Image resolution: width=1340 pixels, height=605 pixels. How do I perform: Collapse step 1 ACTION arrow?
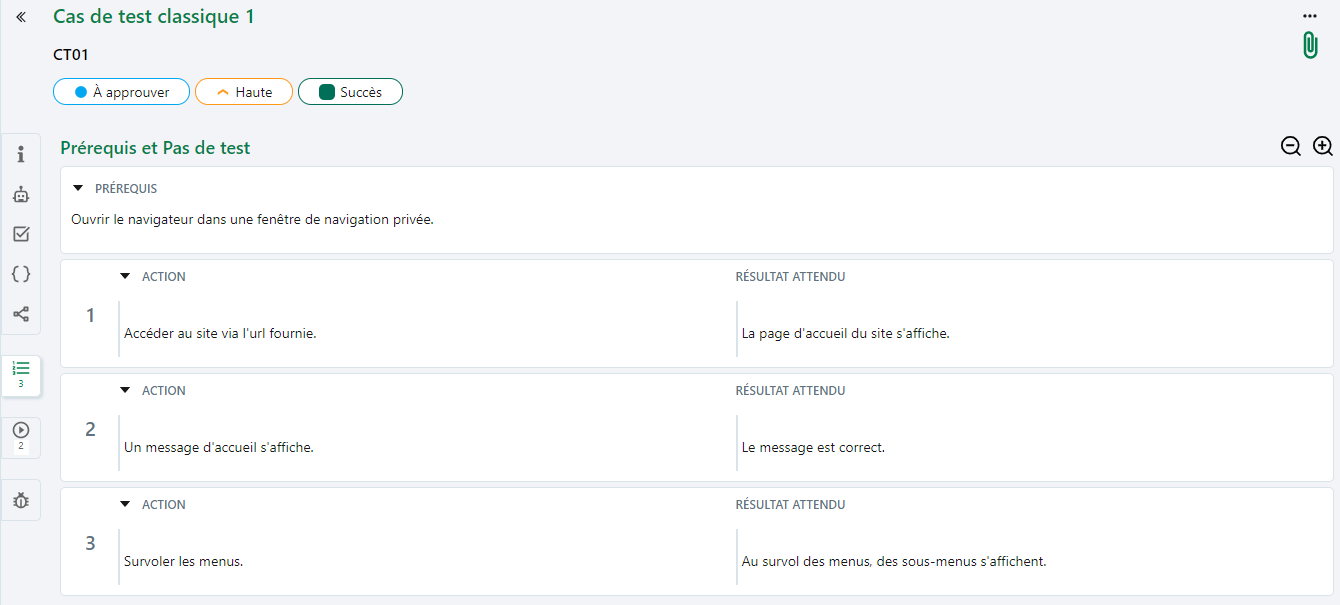(x=125, y=276)
